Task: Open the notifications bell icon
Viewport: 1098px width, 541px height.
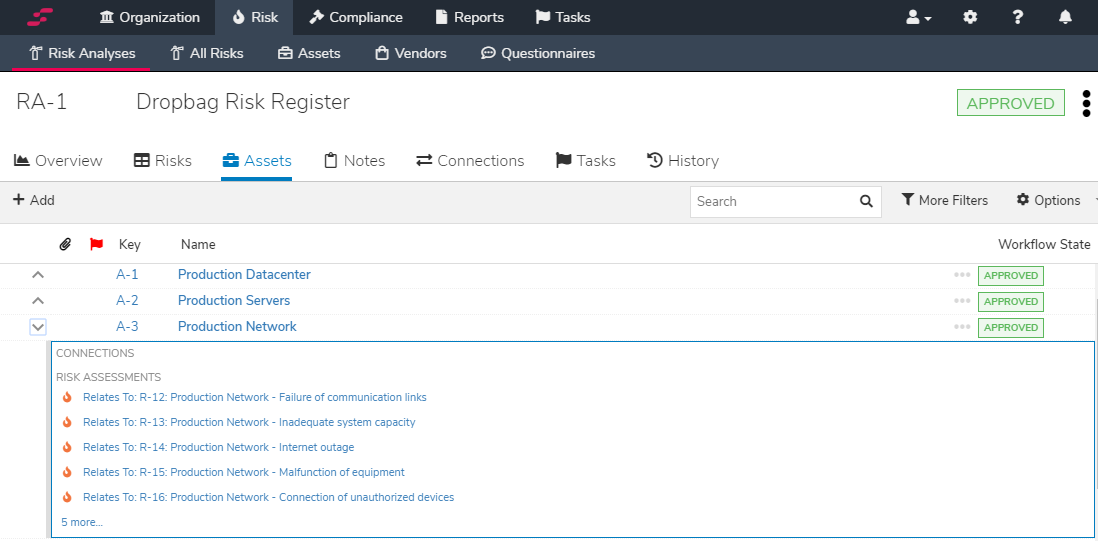Action: coord(1065,17)
